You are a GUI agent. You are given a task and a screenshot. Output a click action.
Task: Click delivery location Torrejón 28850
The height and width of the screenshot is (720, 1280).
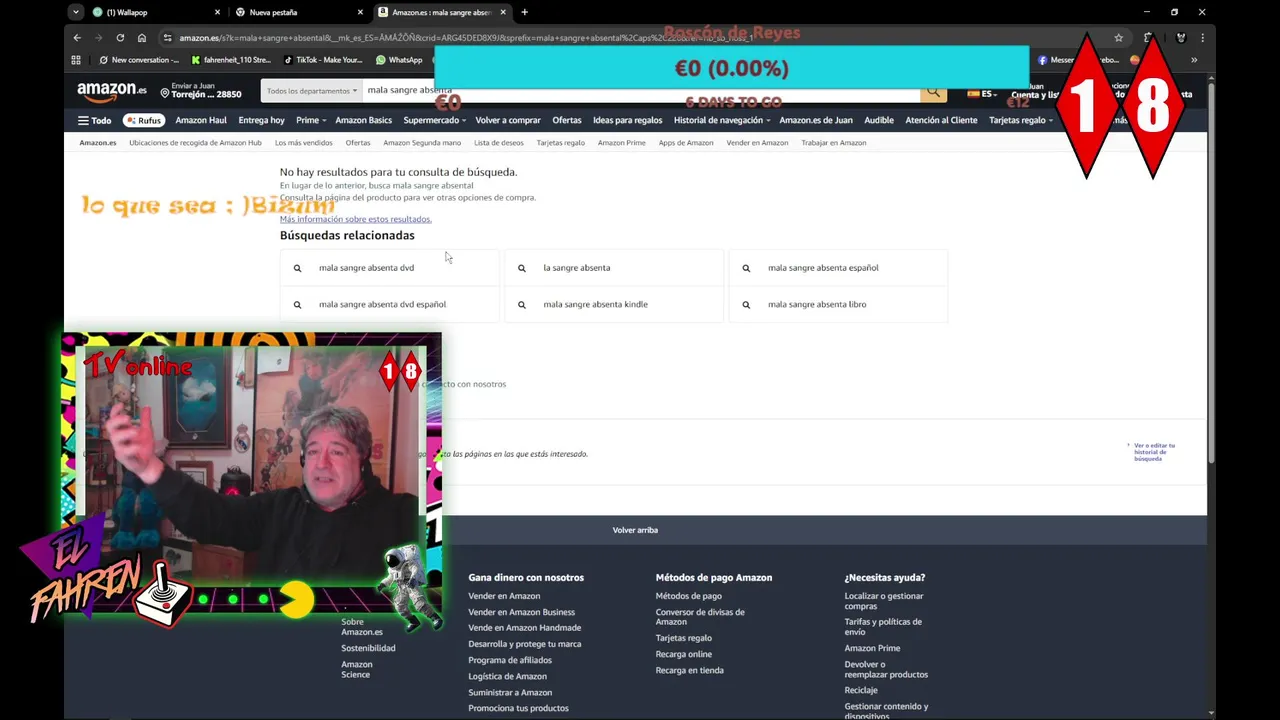pos(201,91)
